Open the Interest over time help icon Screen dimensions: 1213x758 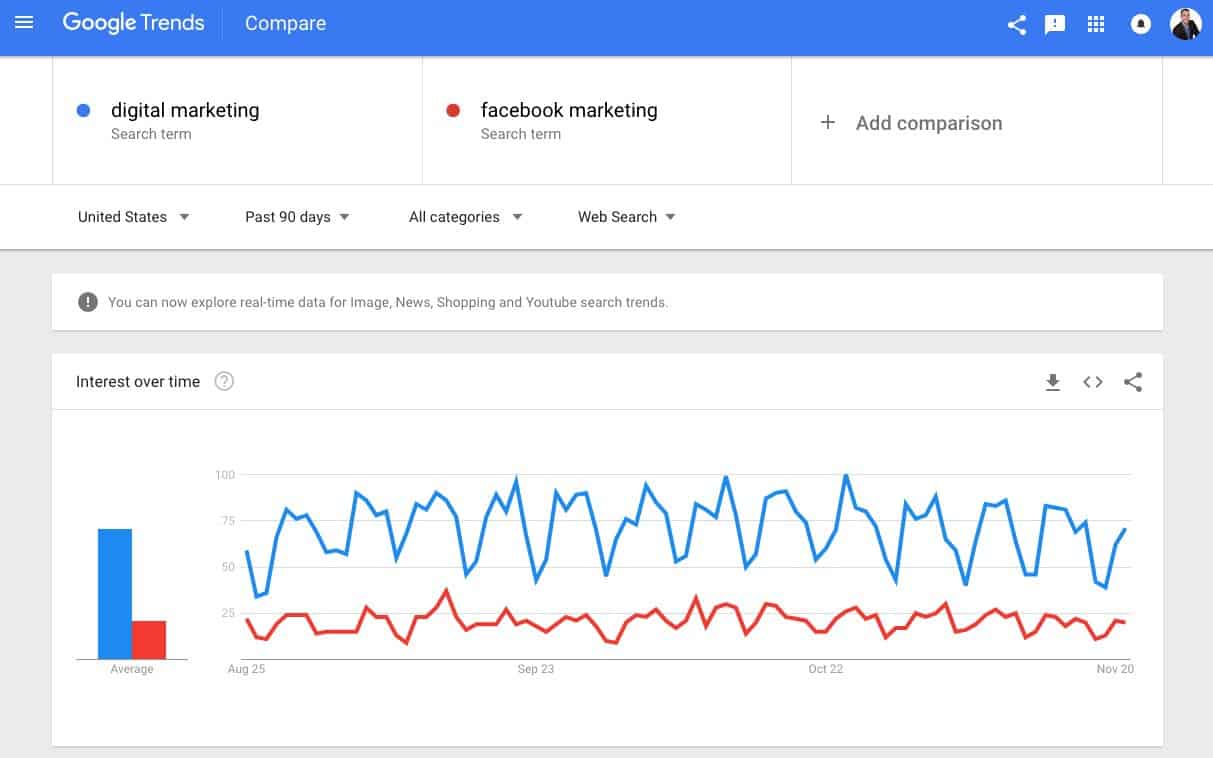click(x=224, y=381)
